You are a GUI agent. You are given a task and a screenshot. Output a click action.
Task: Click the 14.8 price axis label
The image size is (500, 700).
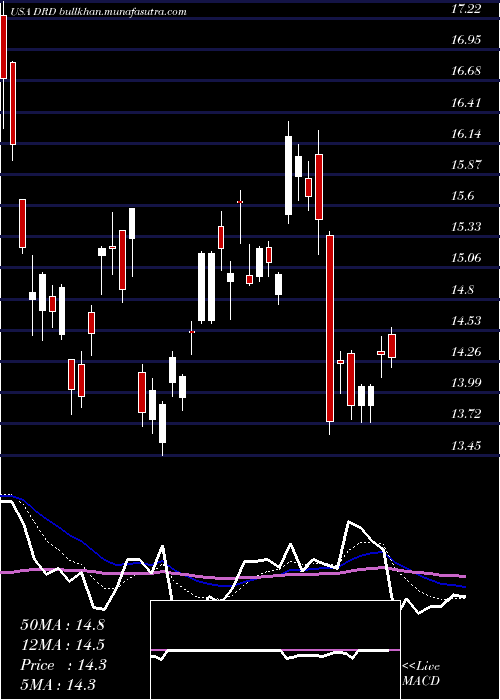(462, 290)
